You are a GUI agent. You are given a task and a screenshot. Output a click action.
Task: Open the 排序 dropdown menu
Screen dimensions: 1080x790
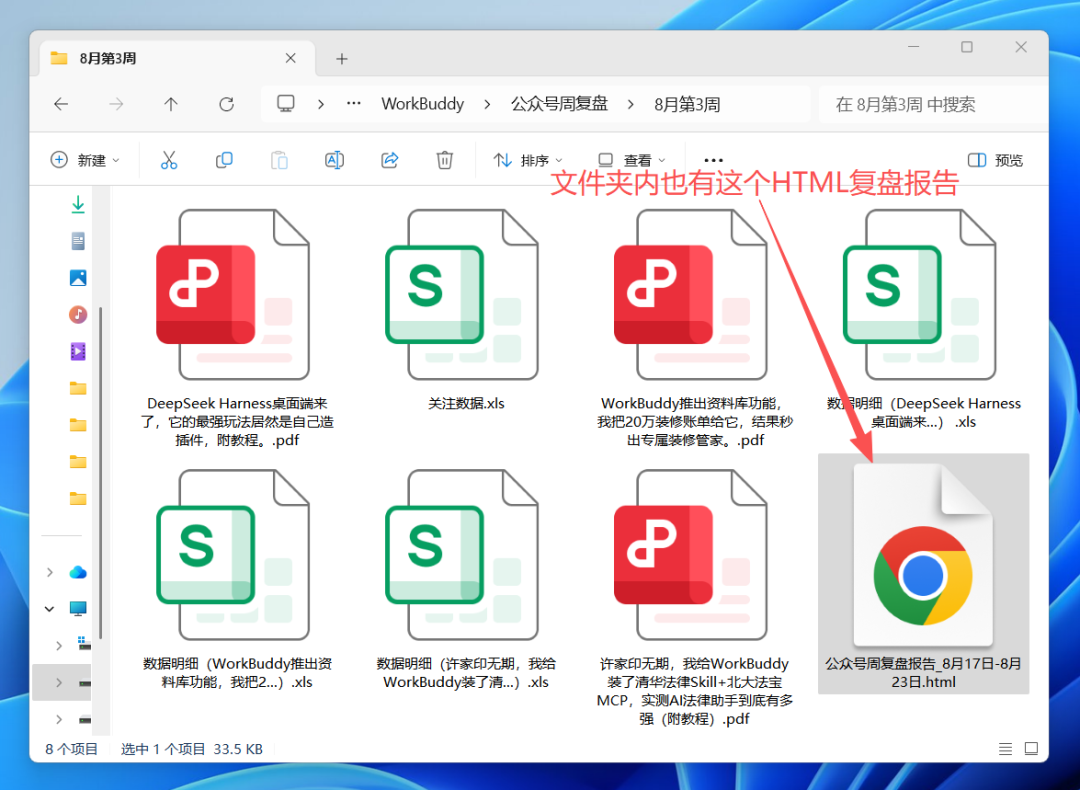[528, 160]
